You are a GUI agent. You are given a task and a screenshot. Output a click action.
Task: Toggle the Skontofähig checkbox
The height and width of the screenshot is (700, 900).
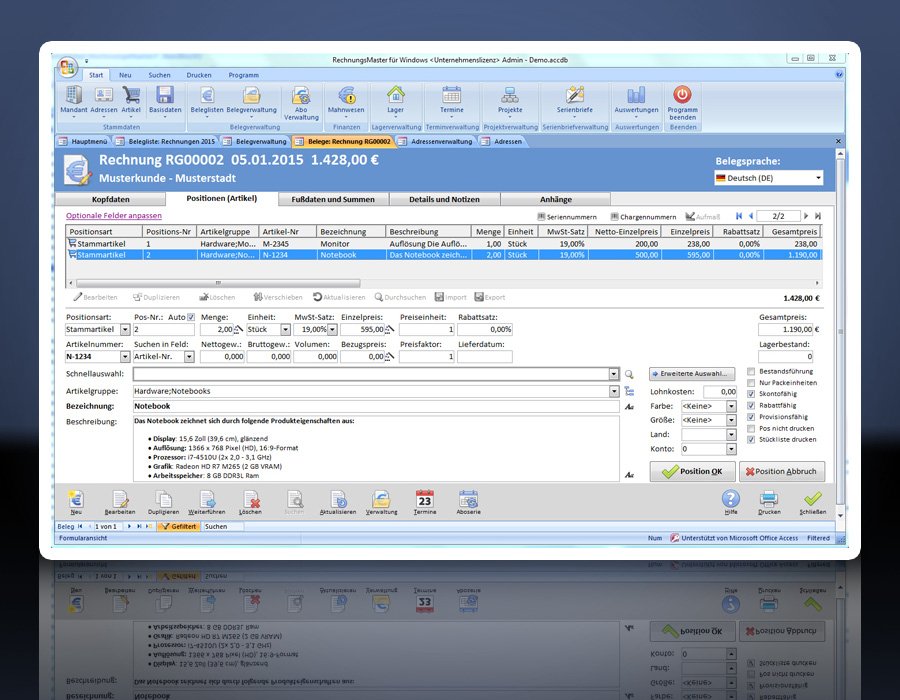(751, 394)
